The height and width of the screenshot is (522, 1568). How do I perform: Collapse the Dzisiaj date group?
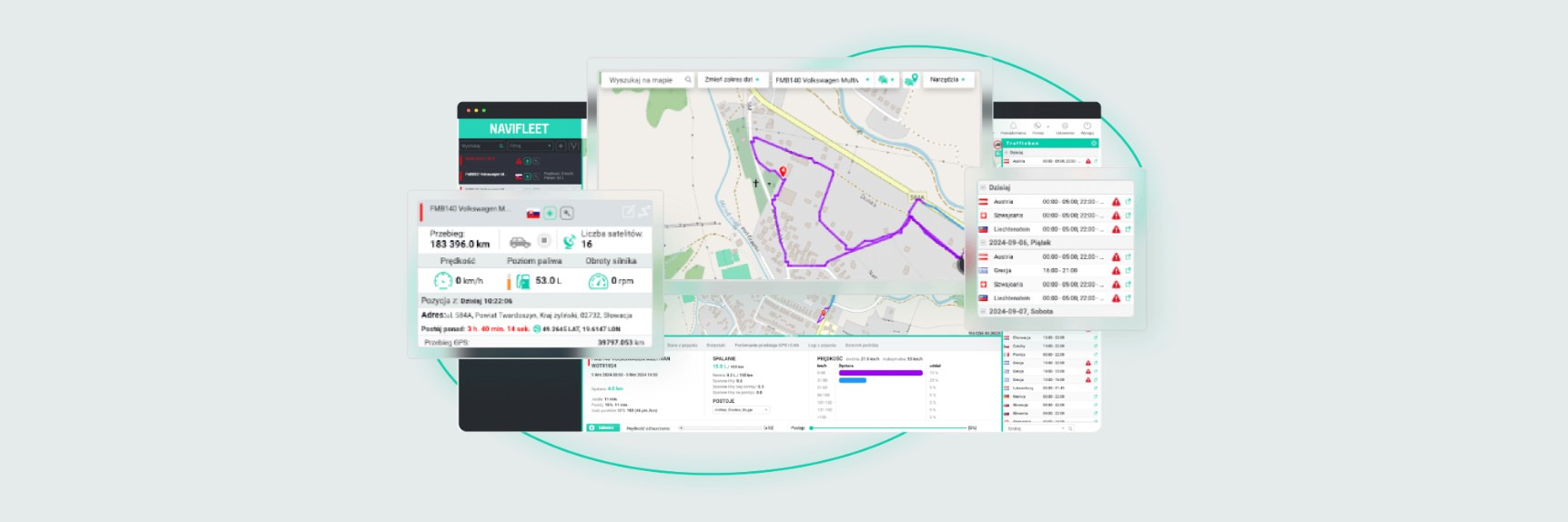pyautogui.click(x=983, y=187)
